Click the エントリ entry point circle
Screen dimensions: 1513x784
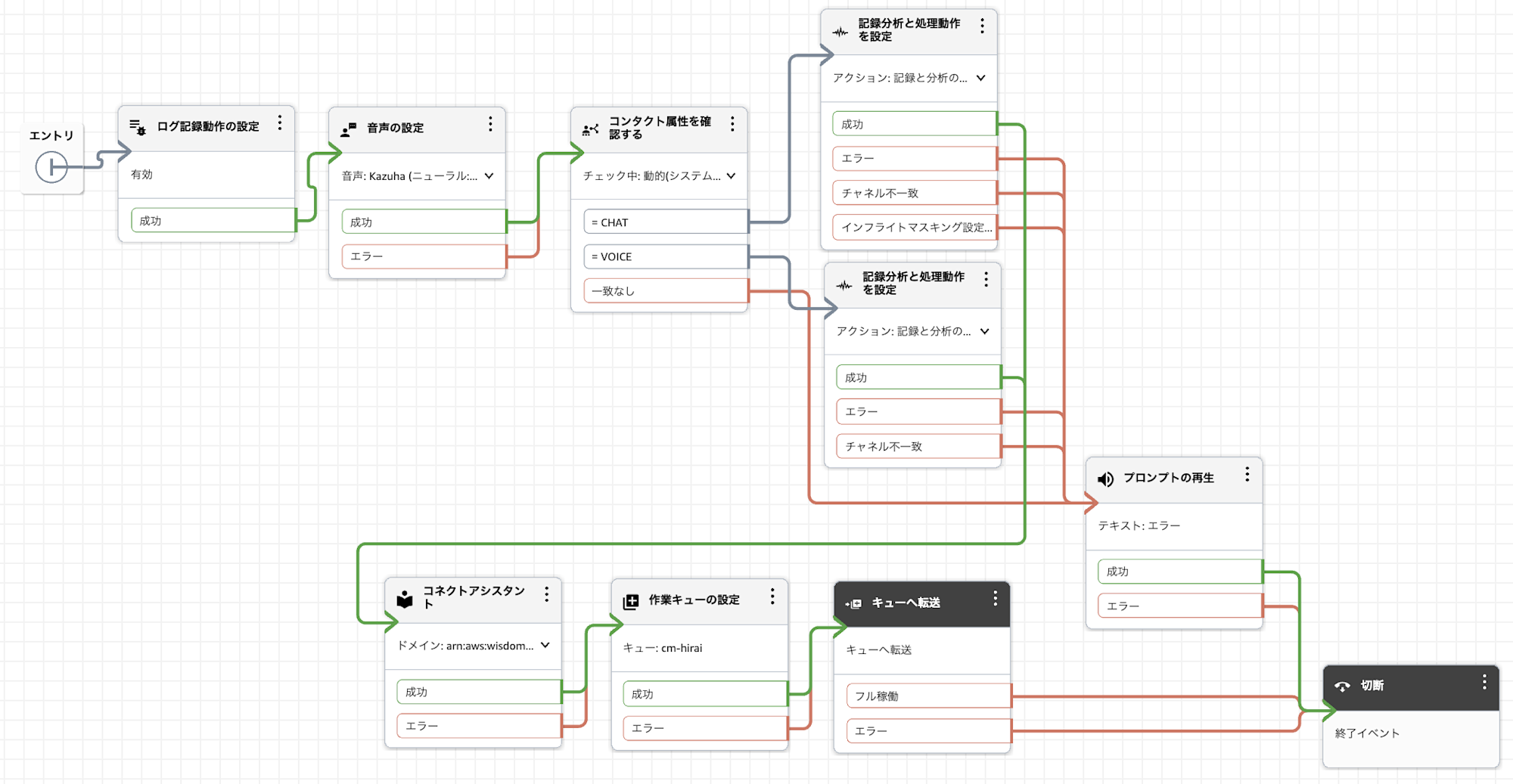51,166
